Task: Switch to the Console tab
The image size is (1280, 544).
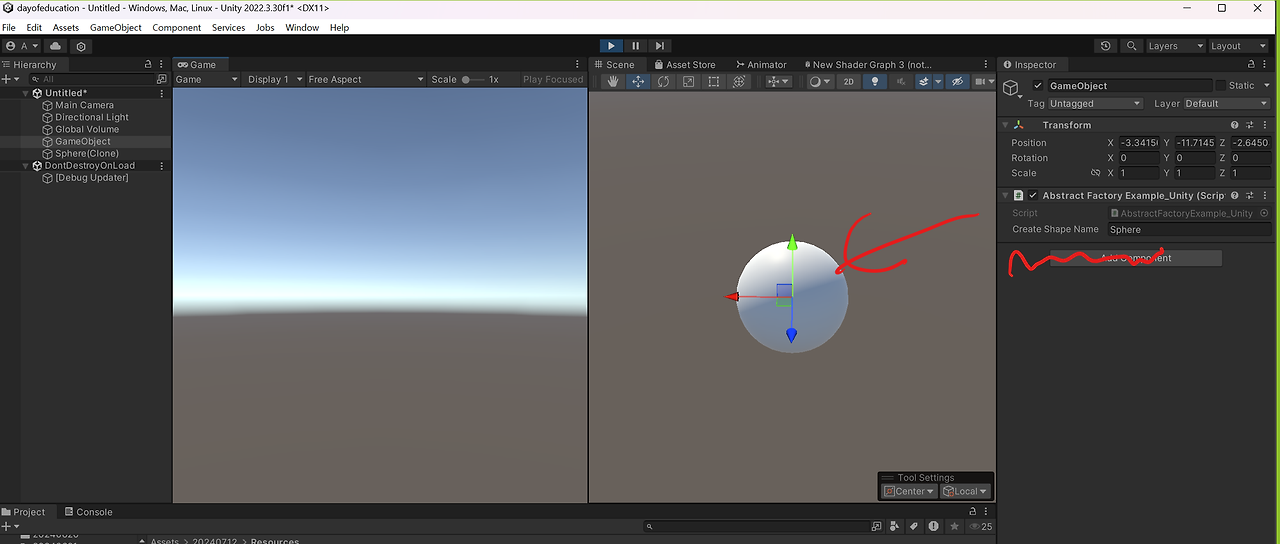Action: pos(88,512)
